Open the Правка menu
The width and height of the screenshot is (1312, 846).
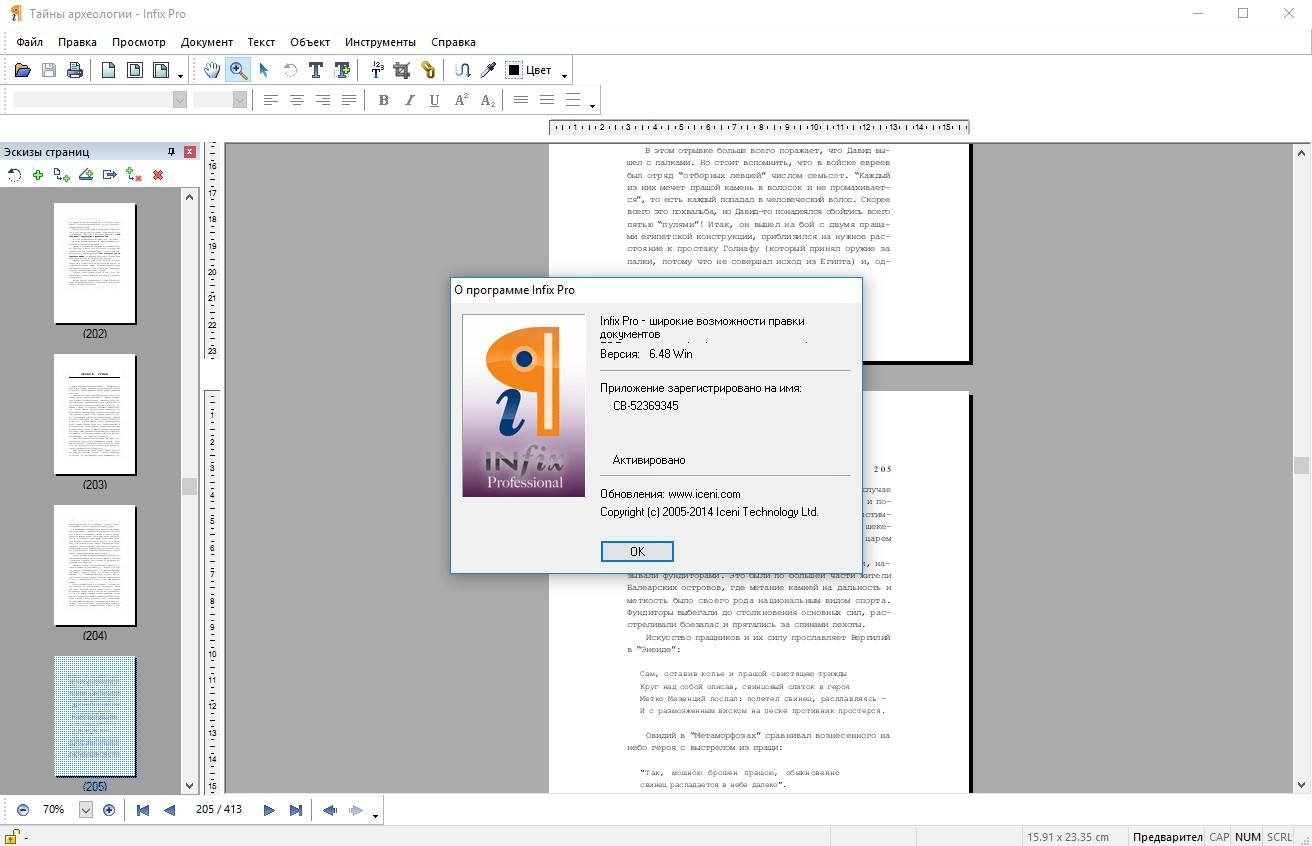pos(77,42)
